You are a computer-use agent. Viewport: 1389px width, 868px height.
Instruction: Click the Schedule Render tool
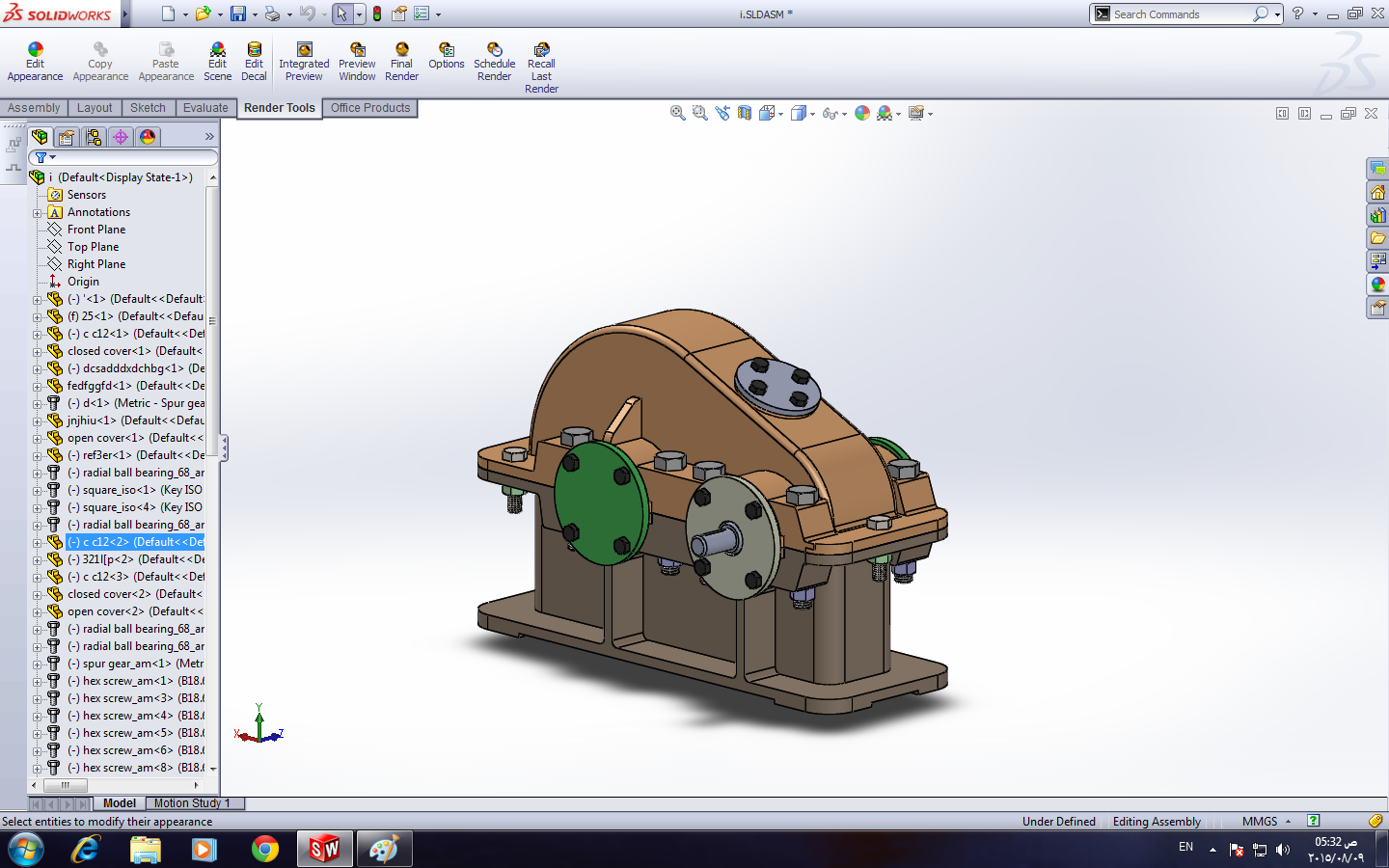(494, 63)
